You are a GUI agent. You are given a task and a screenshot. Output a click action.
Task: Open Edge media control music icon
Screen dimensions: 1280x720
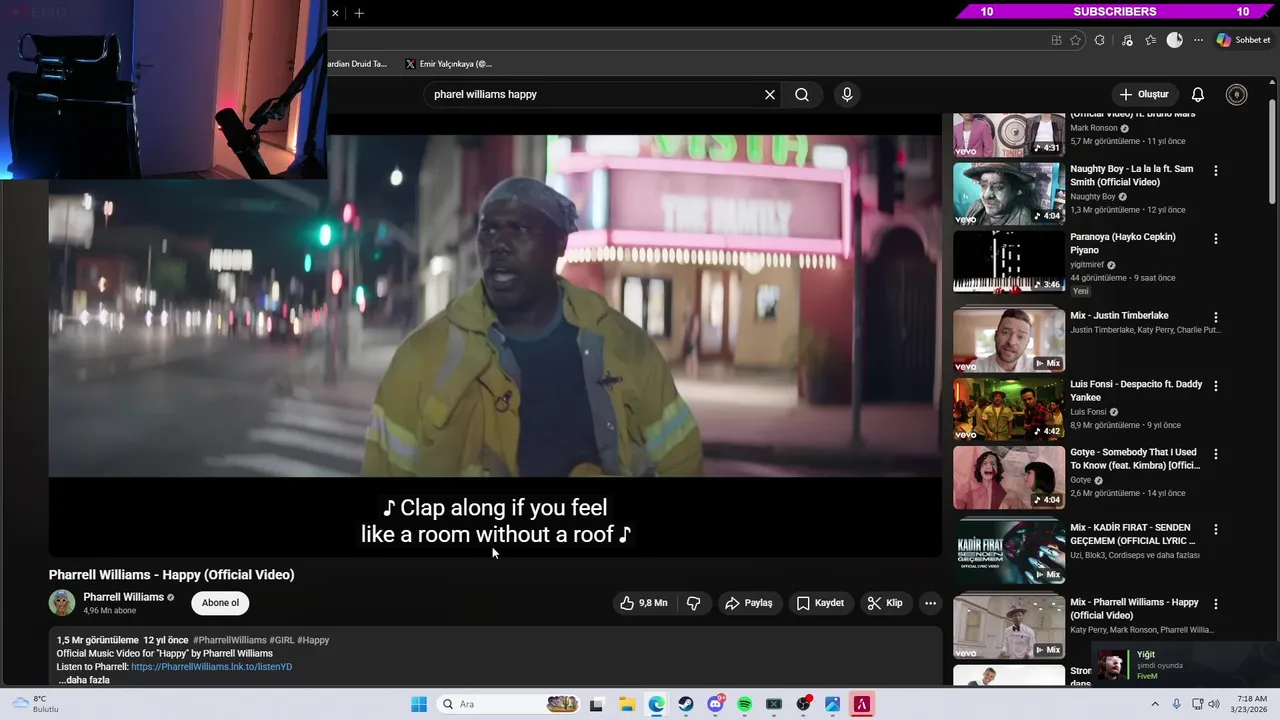click(1127, 40)
